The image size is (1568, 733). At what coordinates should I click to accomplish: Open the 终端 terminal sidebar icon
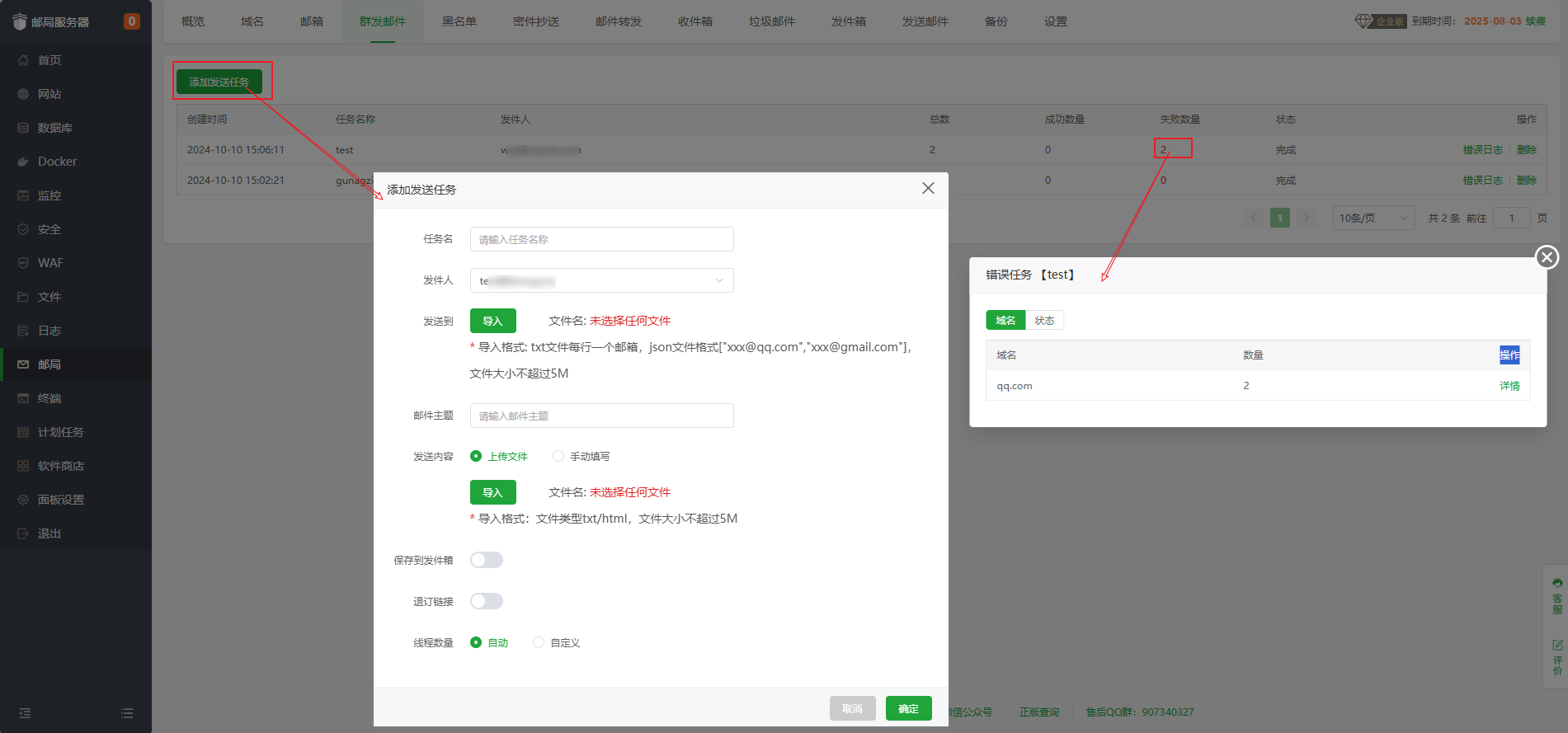tap(23, 398)
